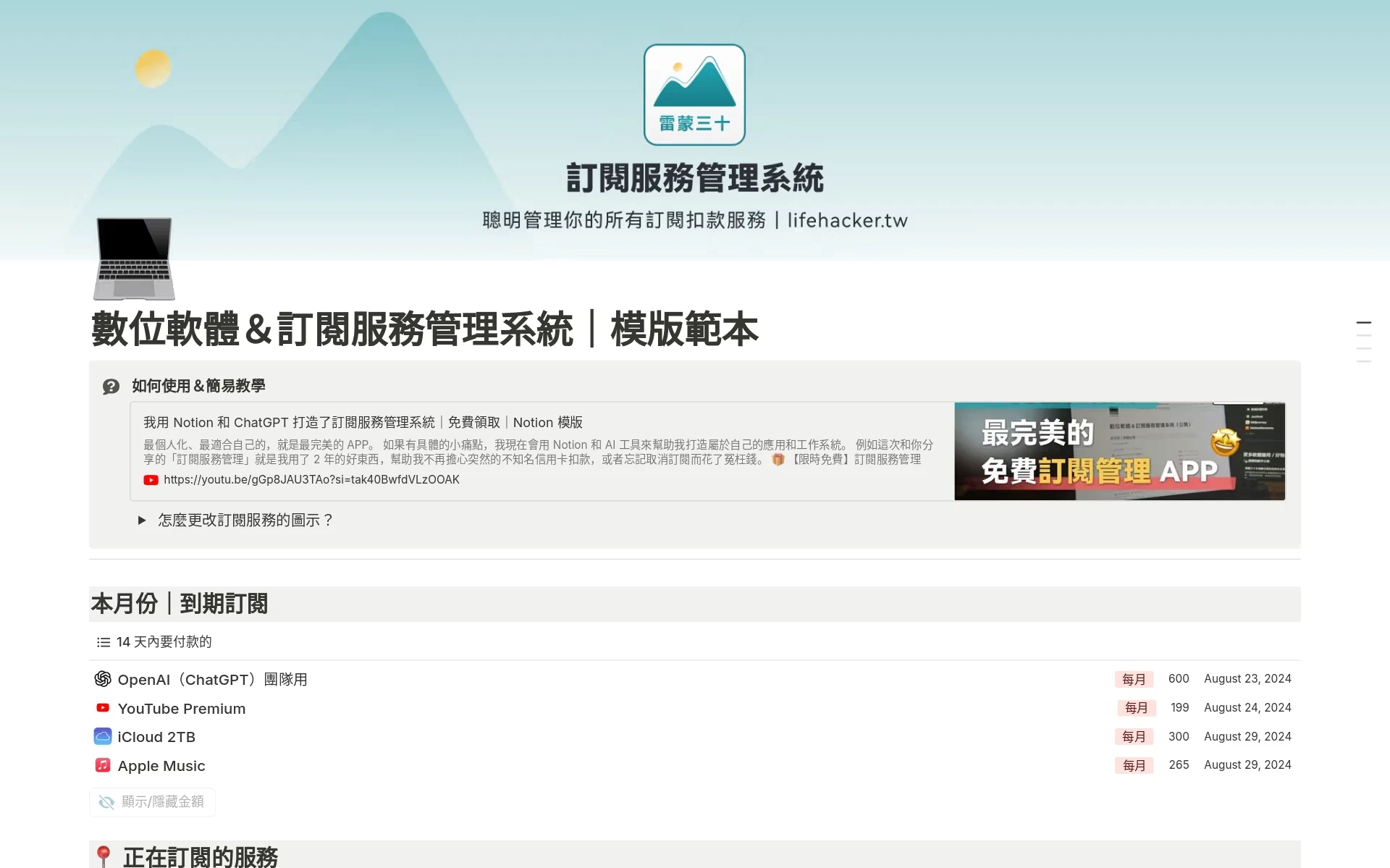The width and height of the screenshot is (1390, 868).
Task: Click the cover banner title 訂閱服務管理系統
Action: (695, 179)
